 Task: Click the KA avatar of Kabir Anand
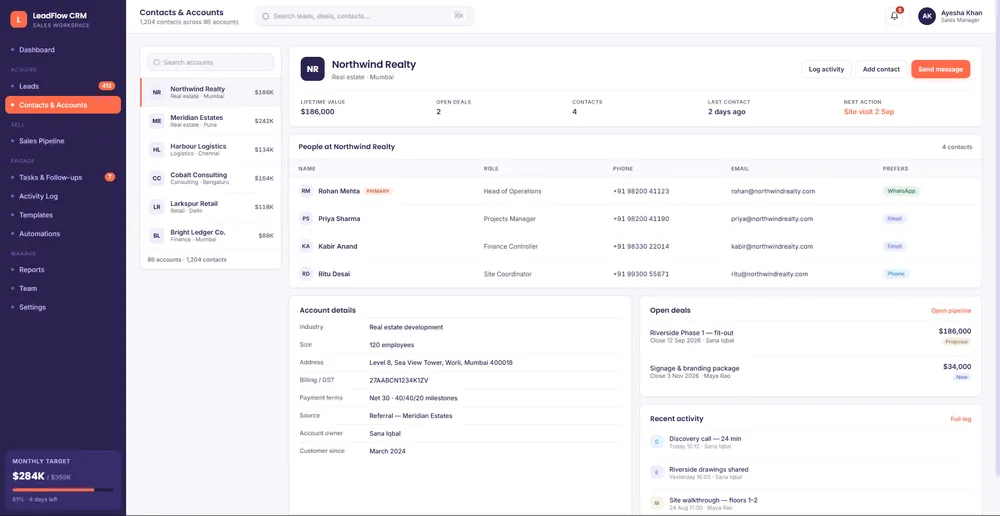(306, 246)
